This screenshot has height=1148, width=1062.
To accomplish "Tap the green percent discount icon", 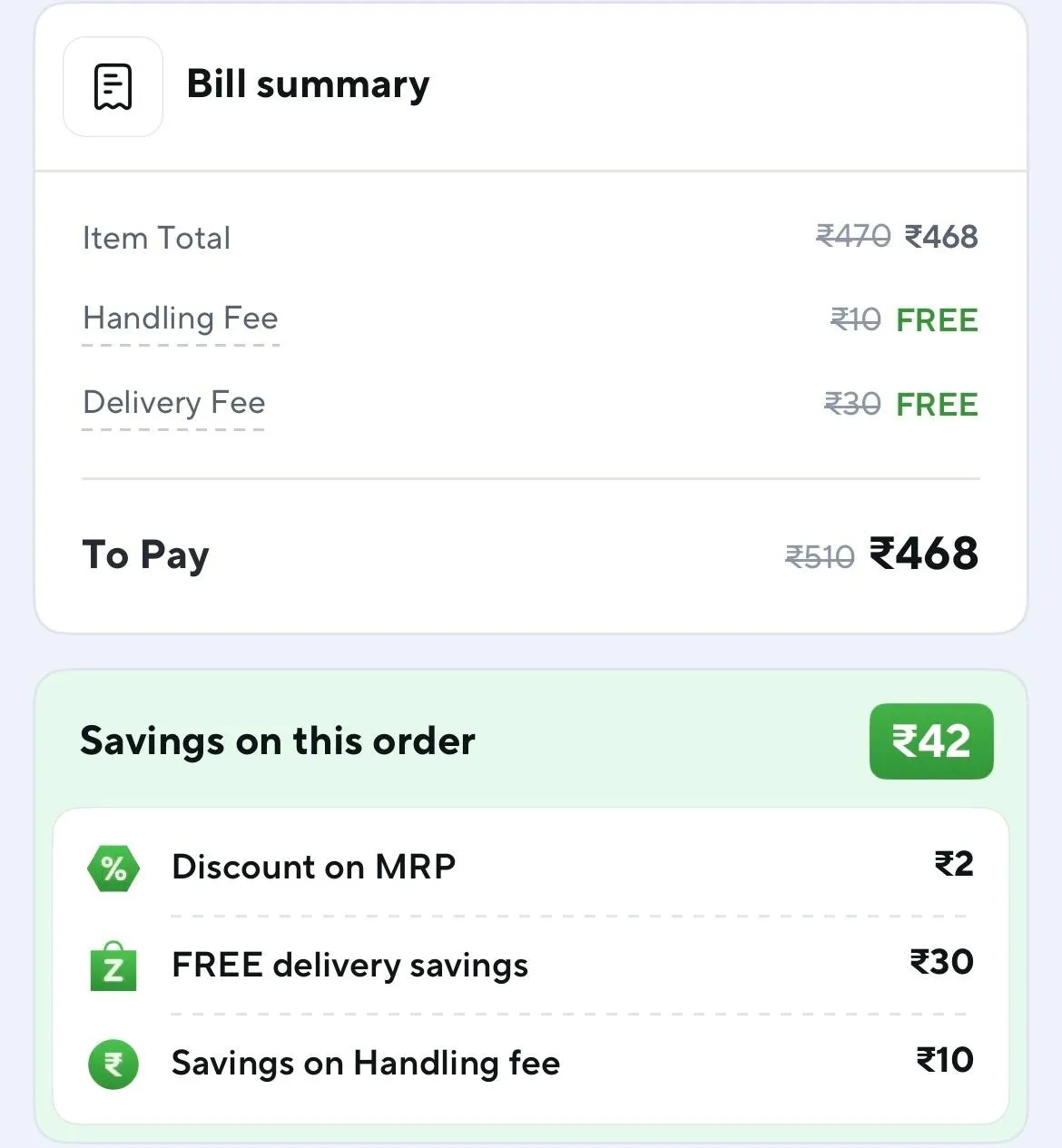I will [113, 868].
